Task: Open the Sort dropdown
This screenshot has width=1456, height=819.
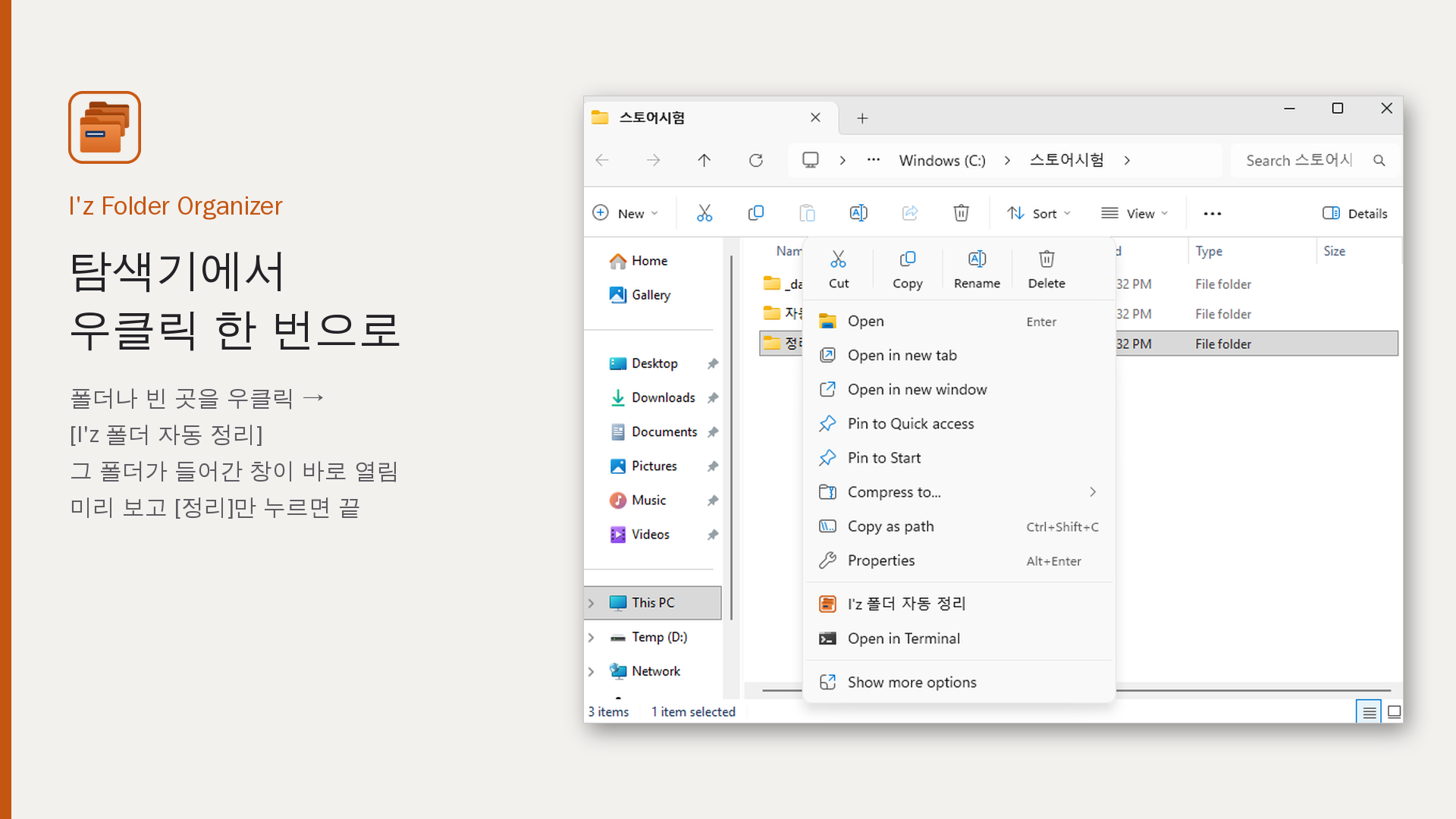Action: pos(1039,213)
